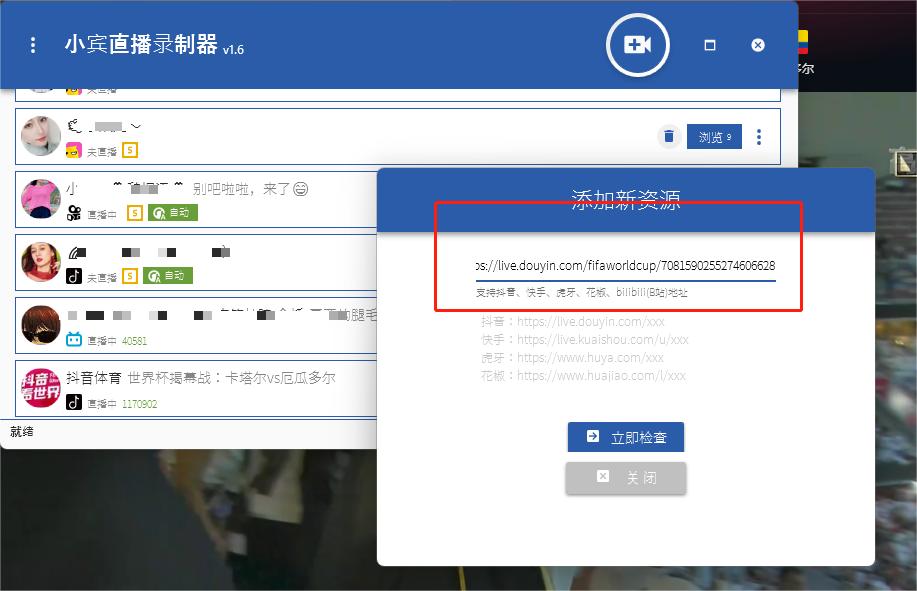Open the app menu via the three-dot icon
Image resolution: width=917 pixels, height=591 pixels.
32,45
